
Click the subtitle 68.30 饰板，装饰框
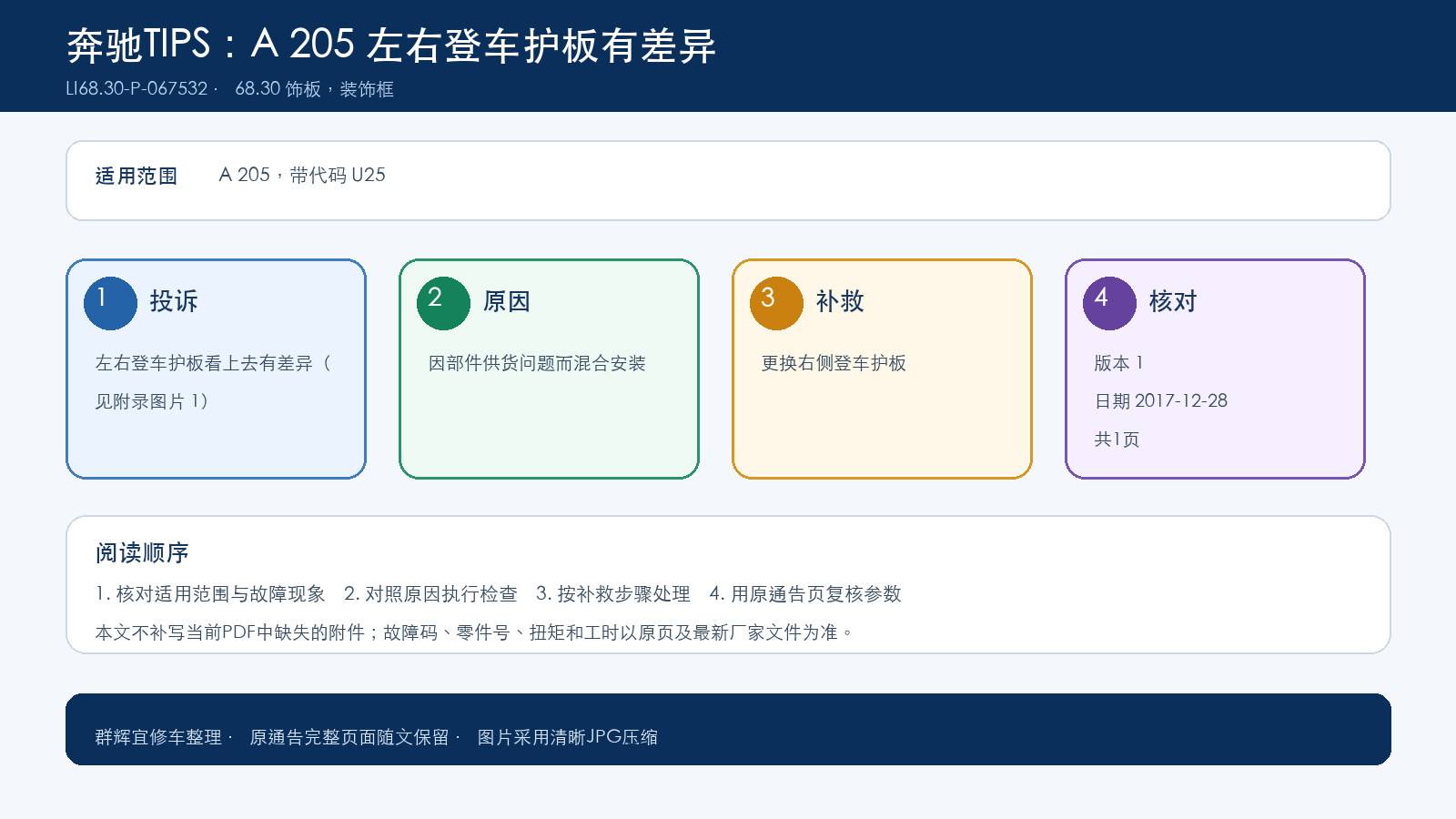pos(314,88)
